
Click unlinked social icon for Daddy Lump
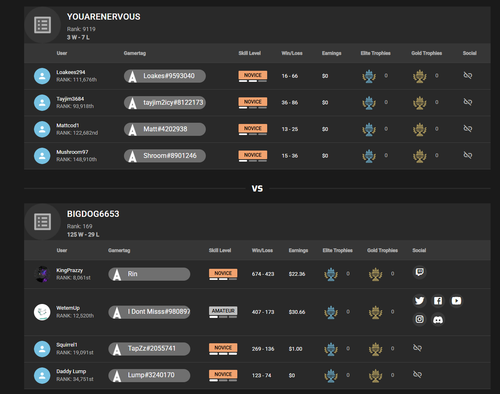tap(417, 374)
